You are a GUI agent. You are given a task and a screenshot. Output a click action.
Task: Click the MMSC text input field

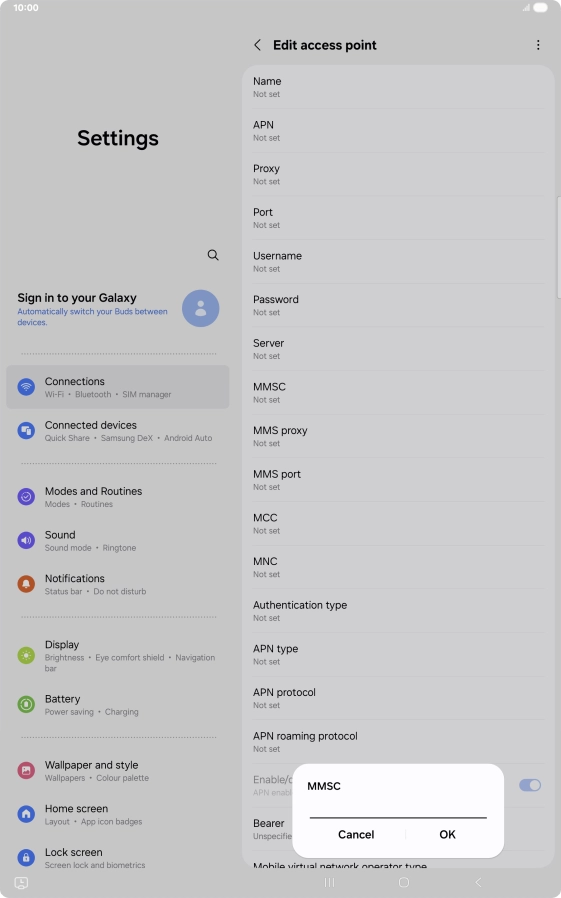pyautogui.click(x=398, y=809)
